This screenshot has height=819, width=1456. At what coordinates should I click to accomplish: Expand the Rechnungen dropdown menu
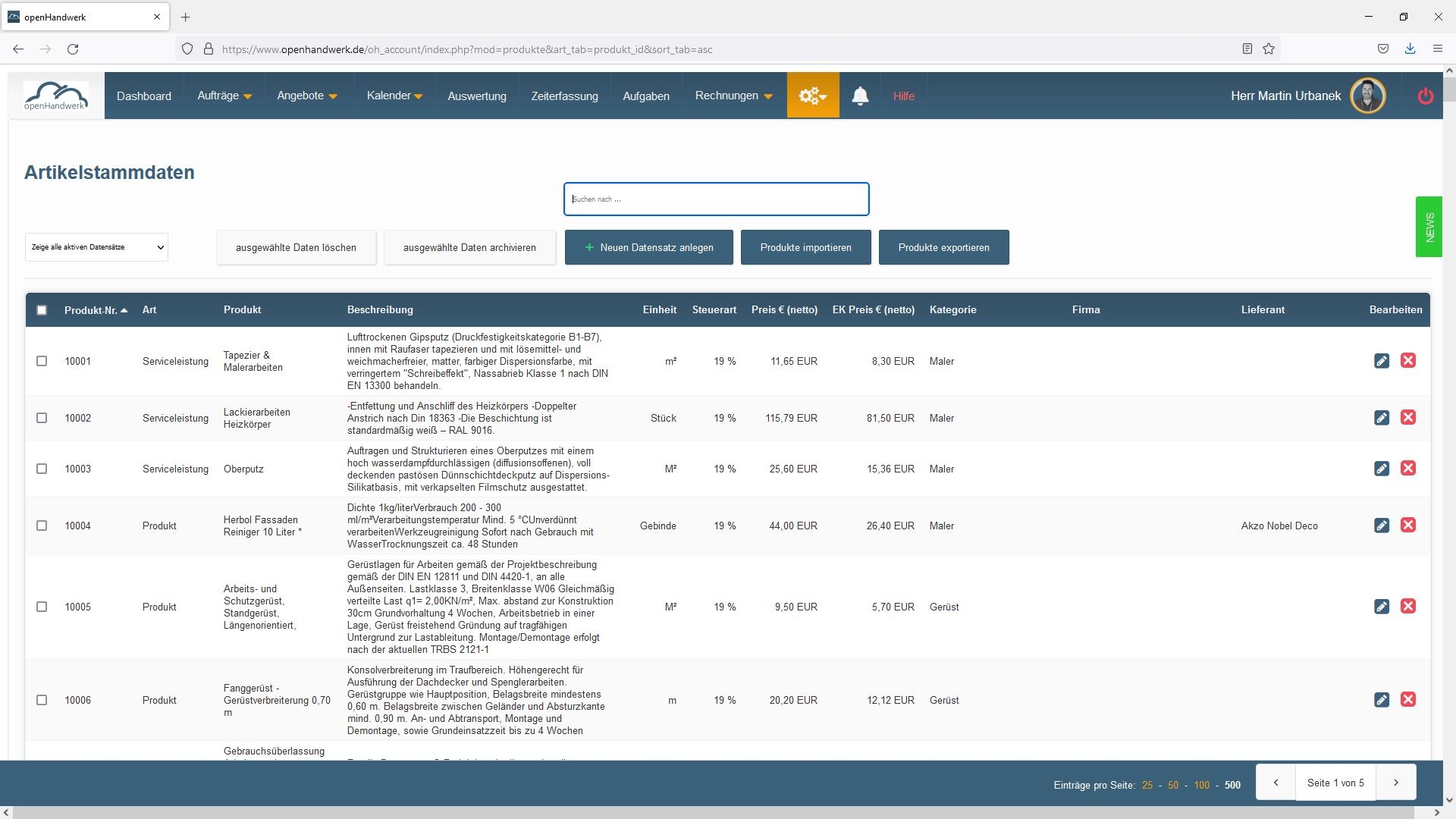tap(733, 96)
